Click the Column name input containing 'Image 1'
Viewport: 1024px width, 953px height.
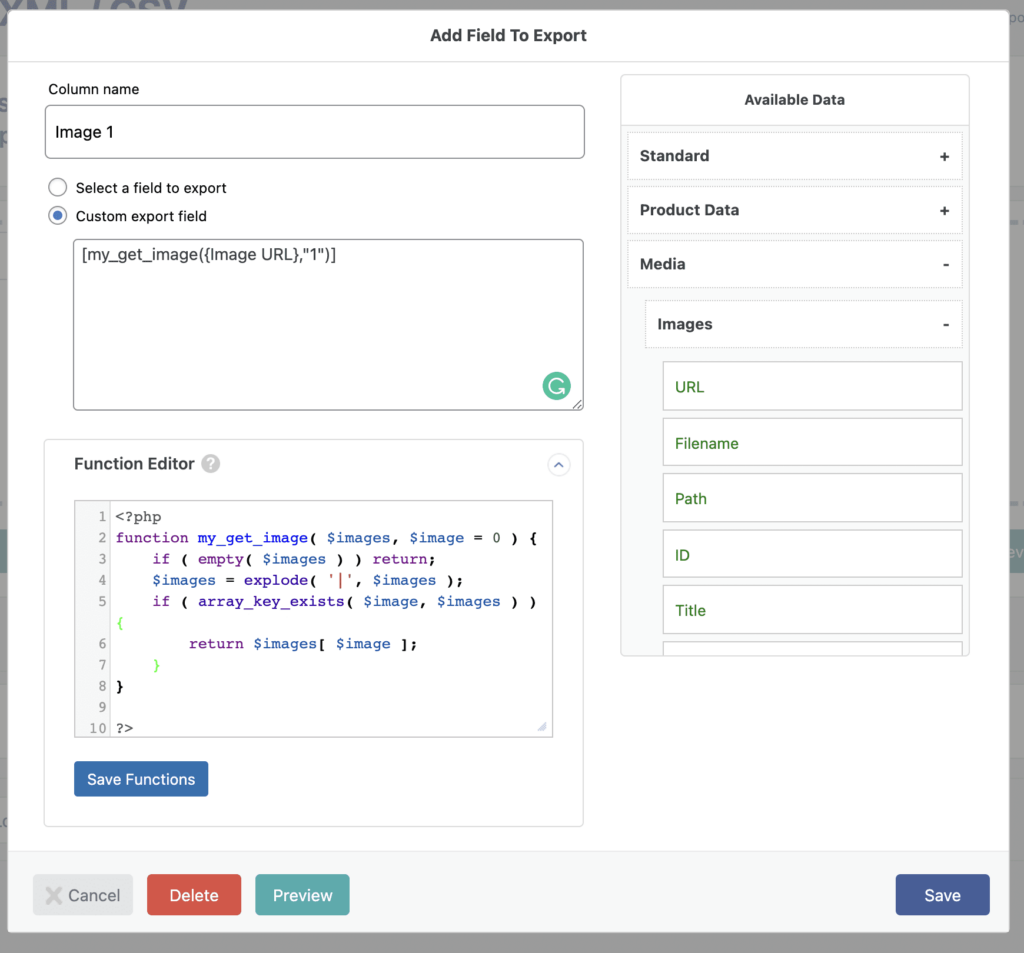point(314,131)
